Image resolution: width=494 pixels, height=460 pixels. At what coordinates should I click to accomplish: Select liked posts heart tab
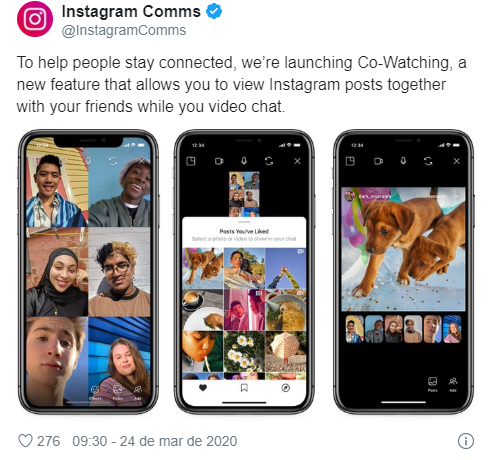point(203,388)
